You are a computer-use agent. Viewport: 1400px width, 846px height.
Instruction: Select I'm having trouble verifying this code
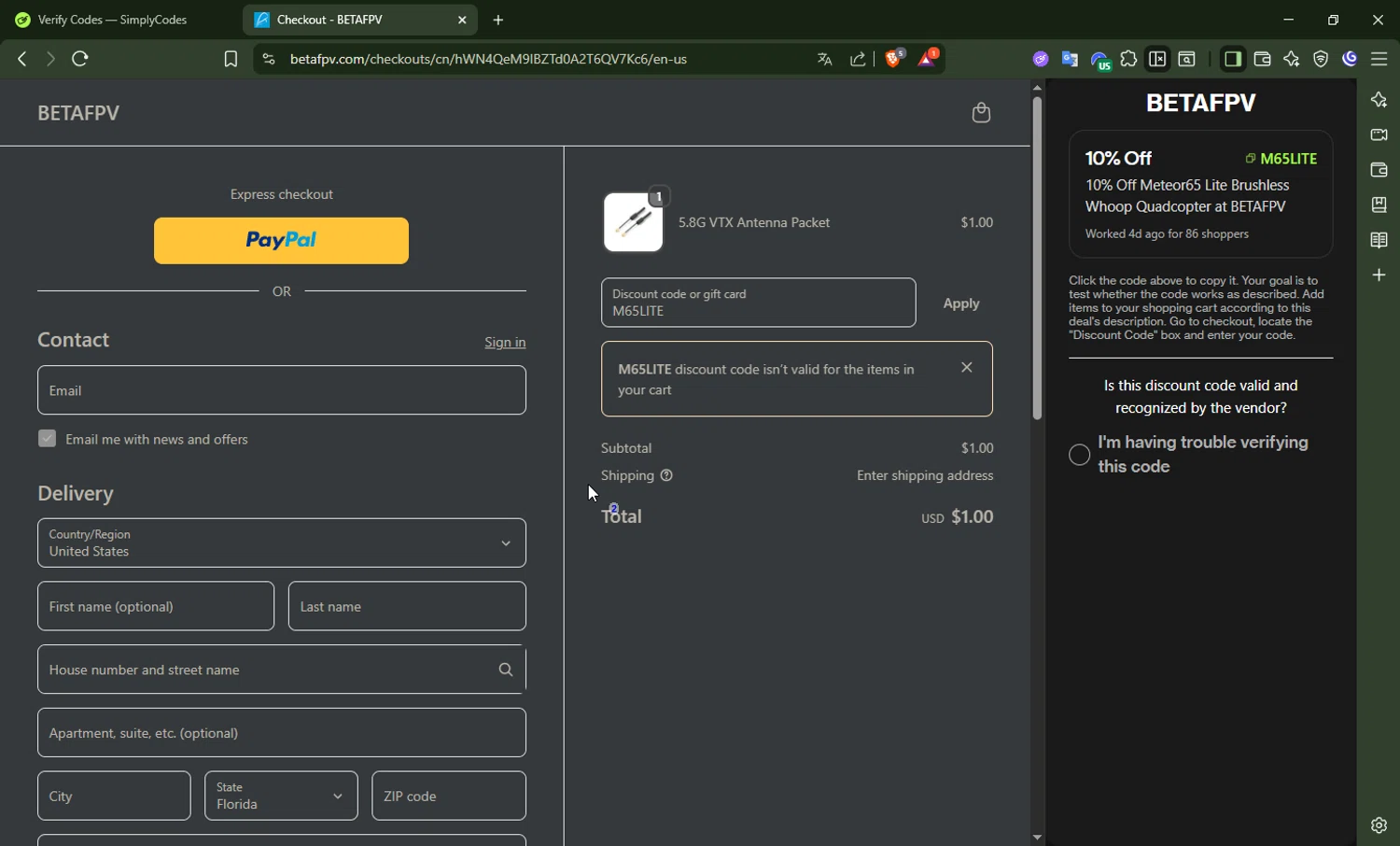coord(1079,455)
